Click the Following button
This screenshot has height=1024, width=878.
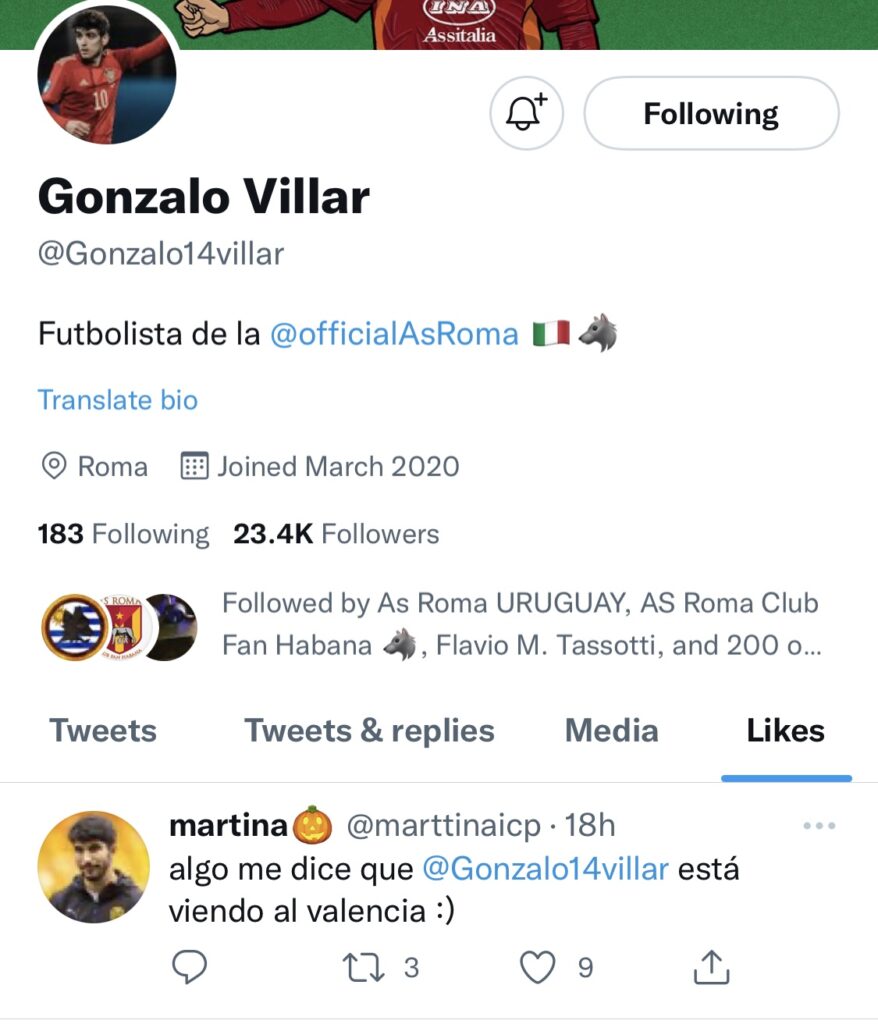[x=710, y=114]
